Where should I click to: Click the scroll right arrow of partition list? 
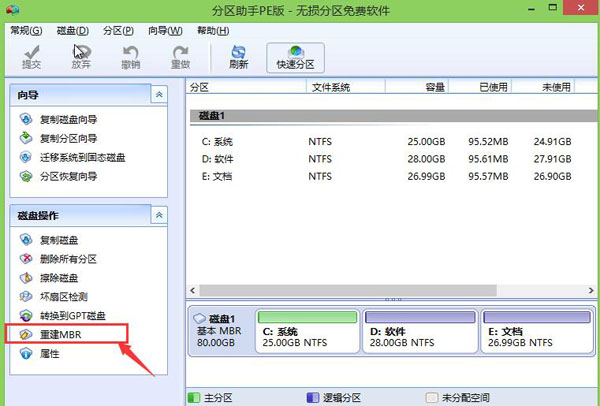click(x=591, y=290)
